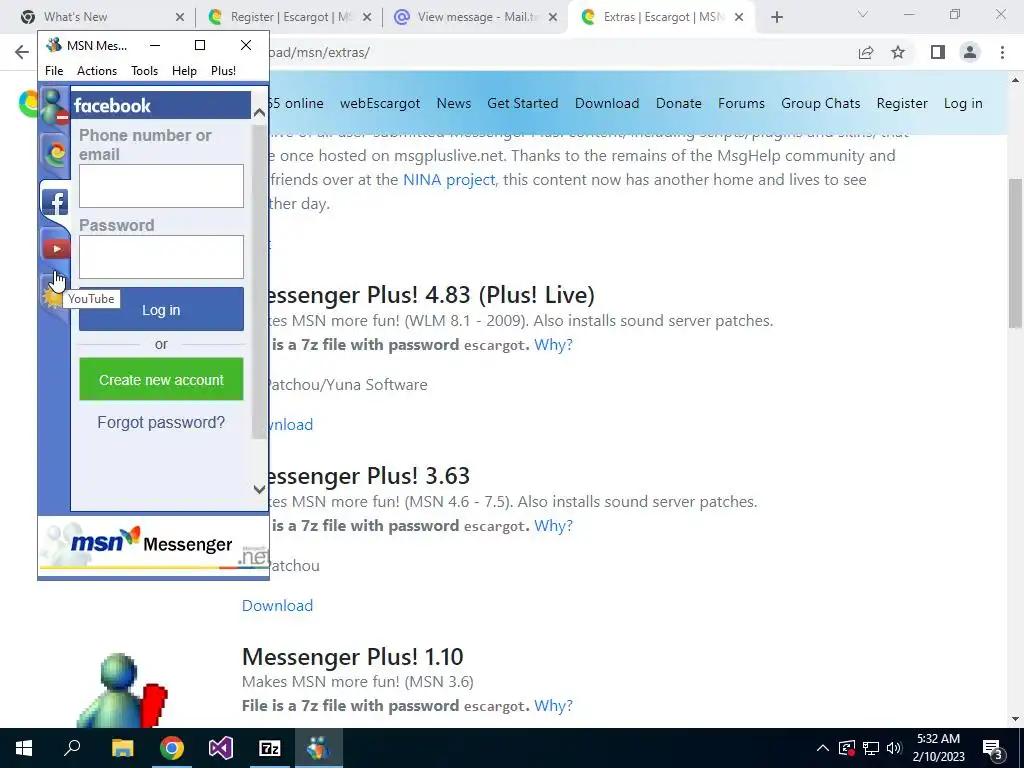The height and width of the screenshot is (768, 1024).
Task: Click Why? link under Messenger Plus! 1.10
Action: click(553, 705)
